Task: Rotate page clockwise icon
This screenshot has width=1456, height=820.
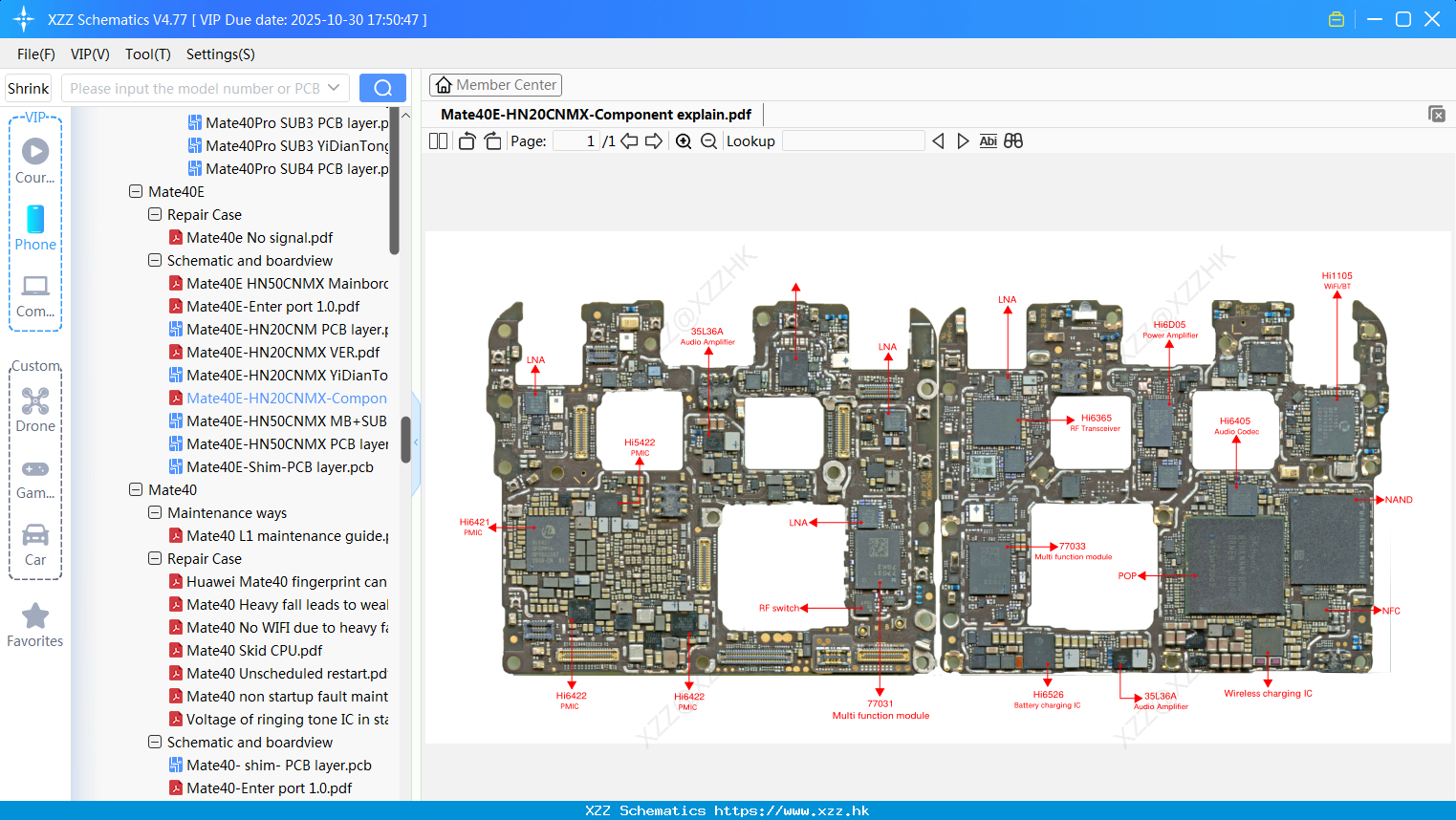Action: coord(492,140)
